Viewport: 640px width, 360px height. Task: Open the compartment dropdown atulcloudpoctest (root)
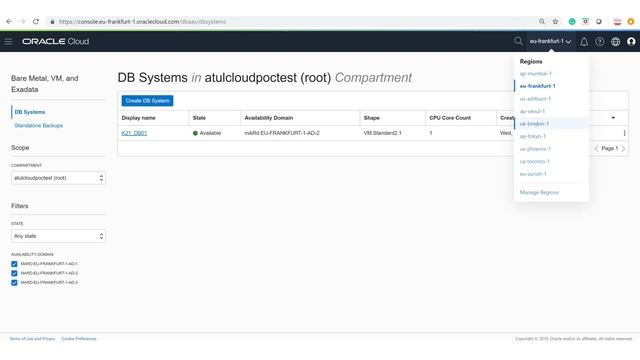[x=58, y=178]
